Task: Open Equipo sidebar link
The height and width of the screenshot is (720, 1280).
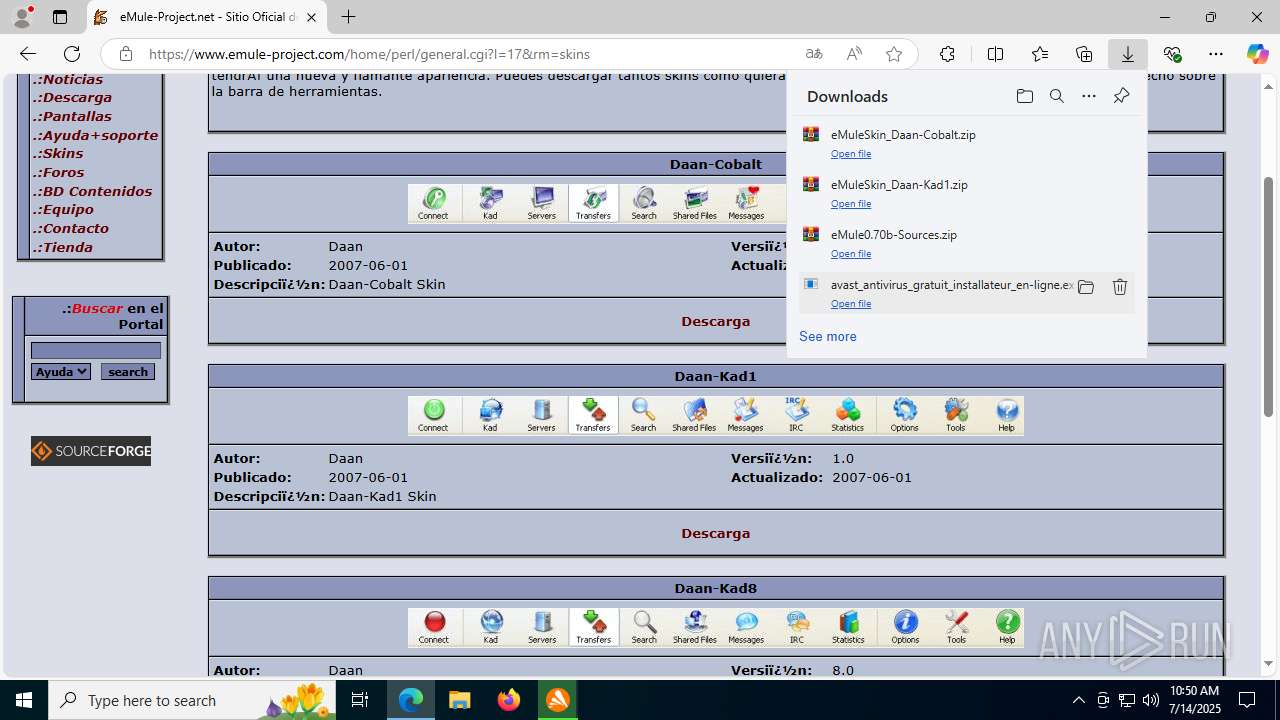Action: coord(64,209)
